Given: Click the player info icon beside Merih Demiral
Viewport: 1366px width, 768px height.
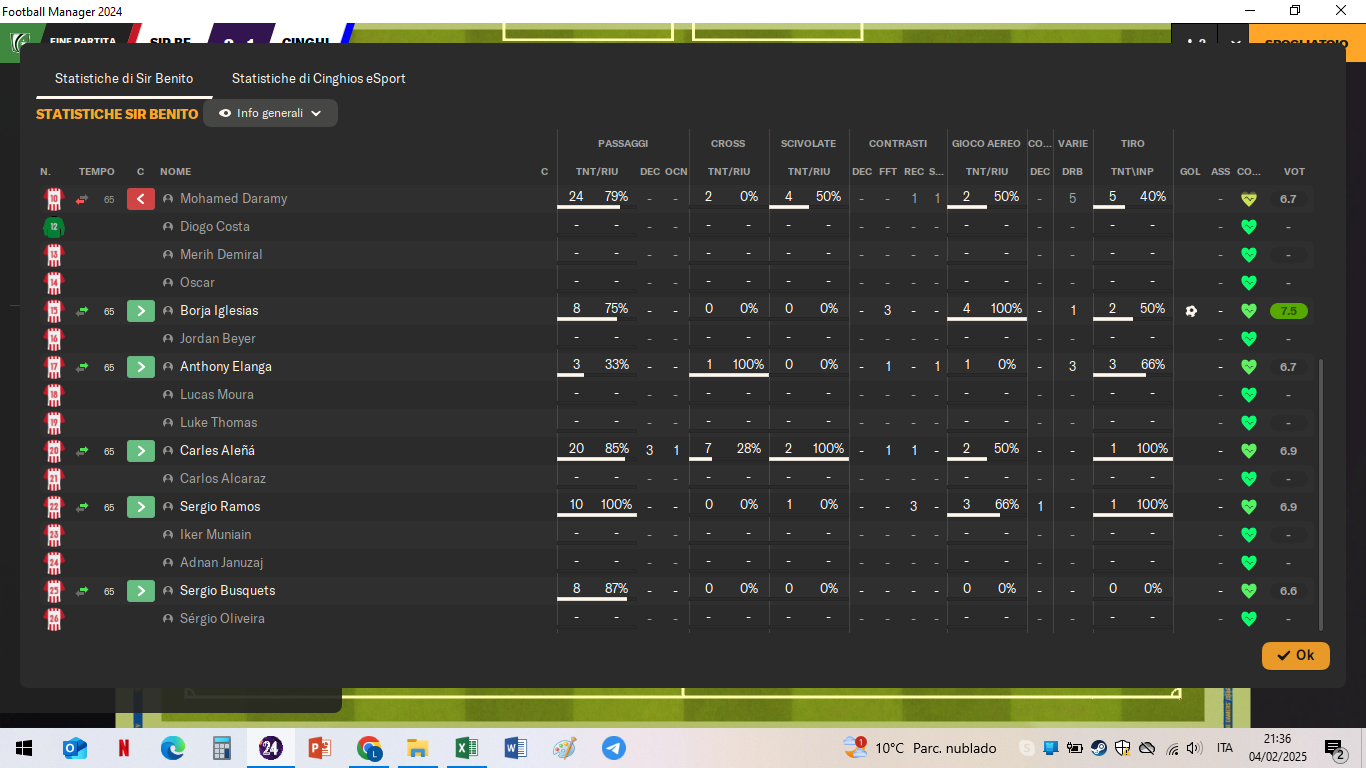Looking at the screenshot, I should [x=168, y=255].
